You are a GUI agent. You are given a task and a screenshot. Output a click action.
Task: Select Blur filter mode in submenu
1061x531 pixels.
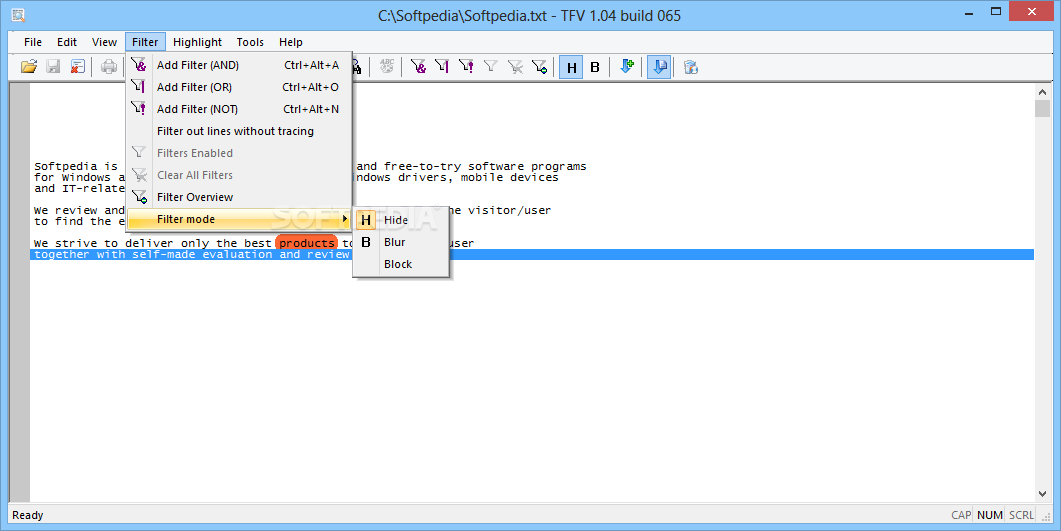[401, 242]
